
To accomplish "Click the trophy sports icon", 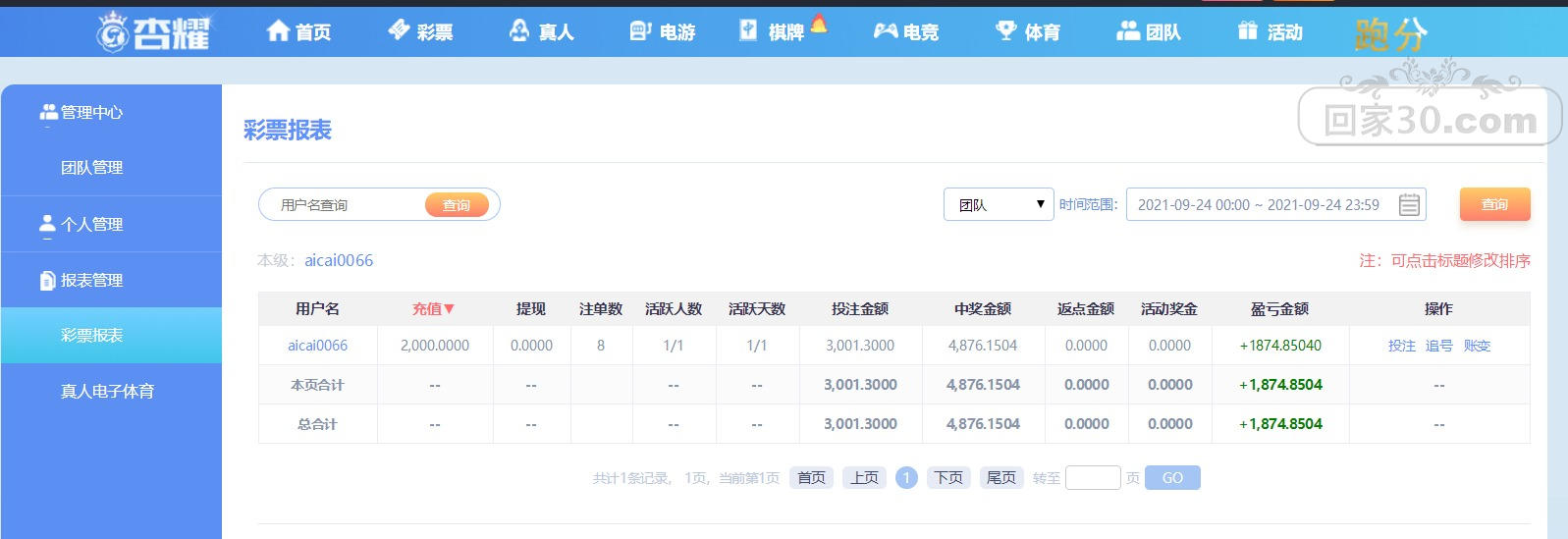I will [1005, 30].
